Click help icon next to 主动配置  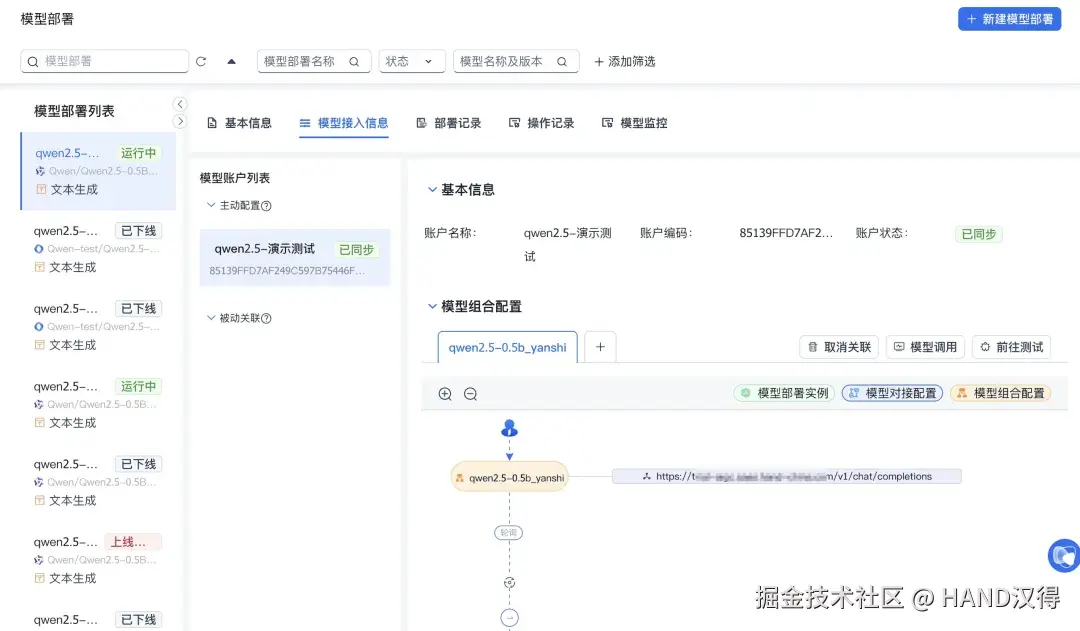267,206
